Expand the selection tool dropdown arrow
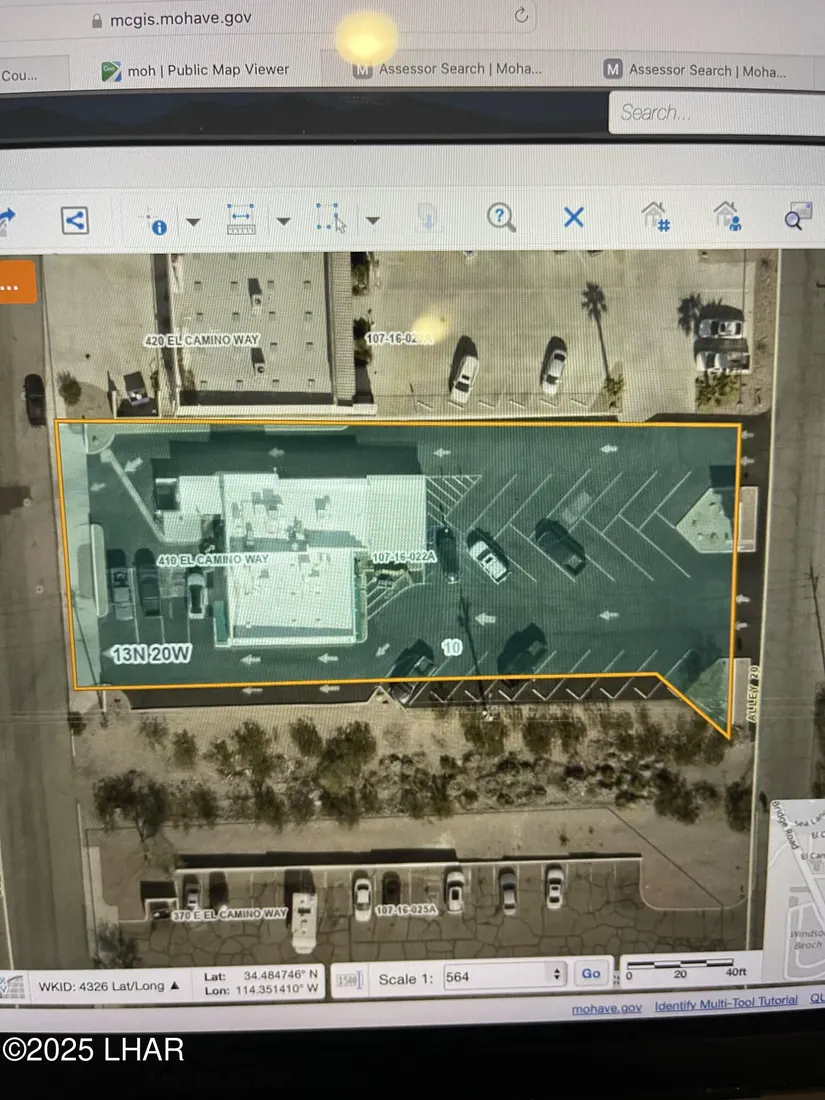 pyautogui.click(x=372, y=220)
